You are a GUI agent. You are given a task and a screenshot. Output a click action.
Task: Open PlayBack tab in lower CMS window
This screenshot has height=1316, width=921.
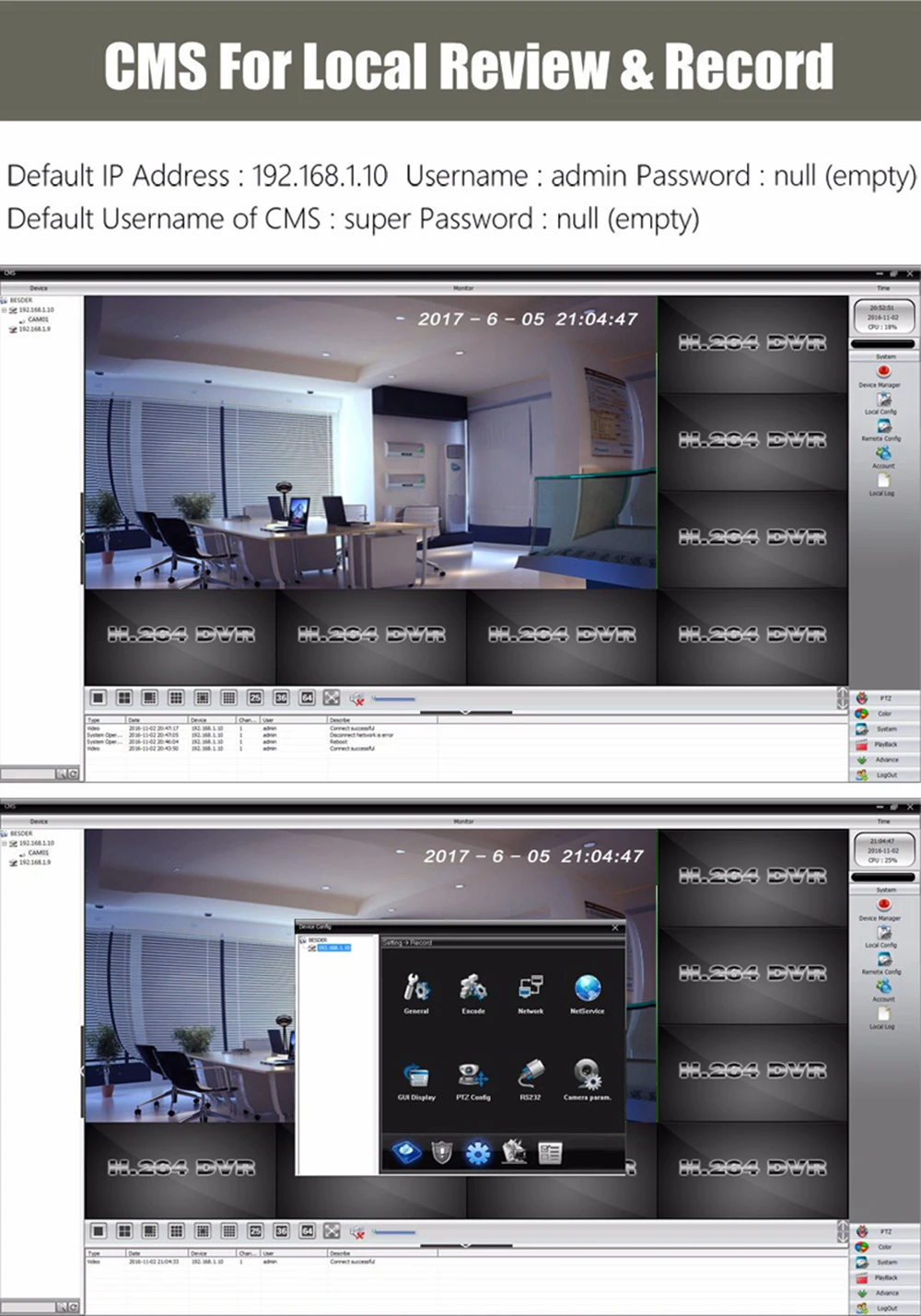[884, 1278]
